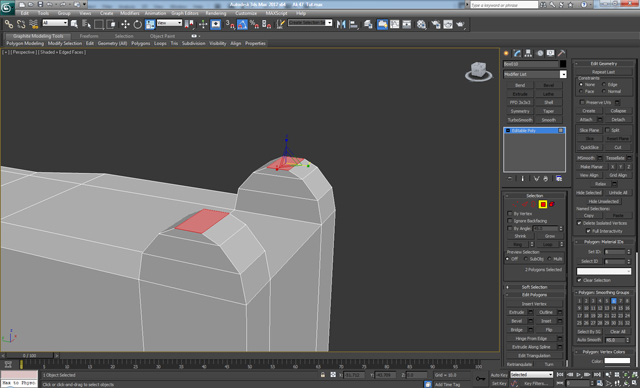
Task: Activate Bind to Space Warp tool
Action: click(33, 24)
